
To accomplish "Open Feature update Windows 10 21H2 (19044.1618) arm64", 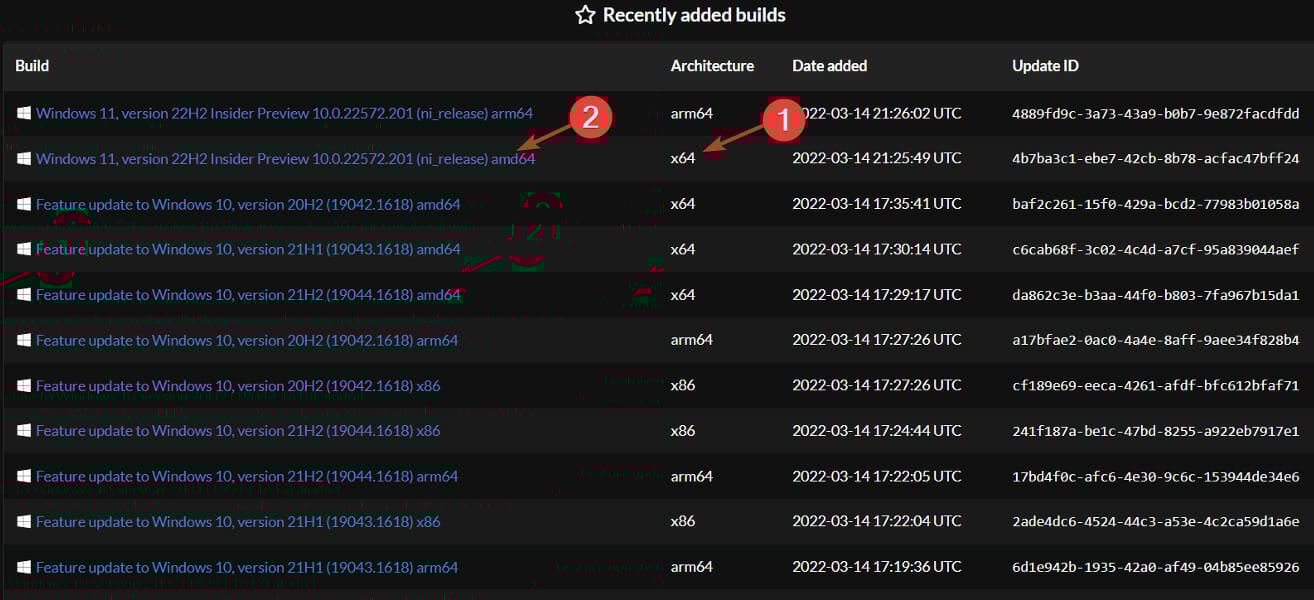I will point(247,476).
